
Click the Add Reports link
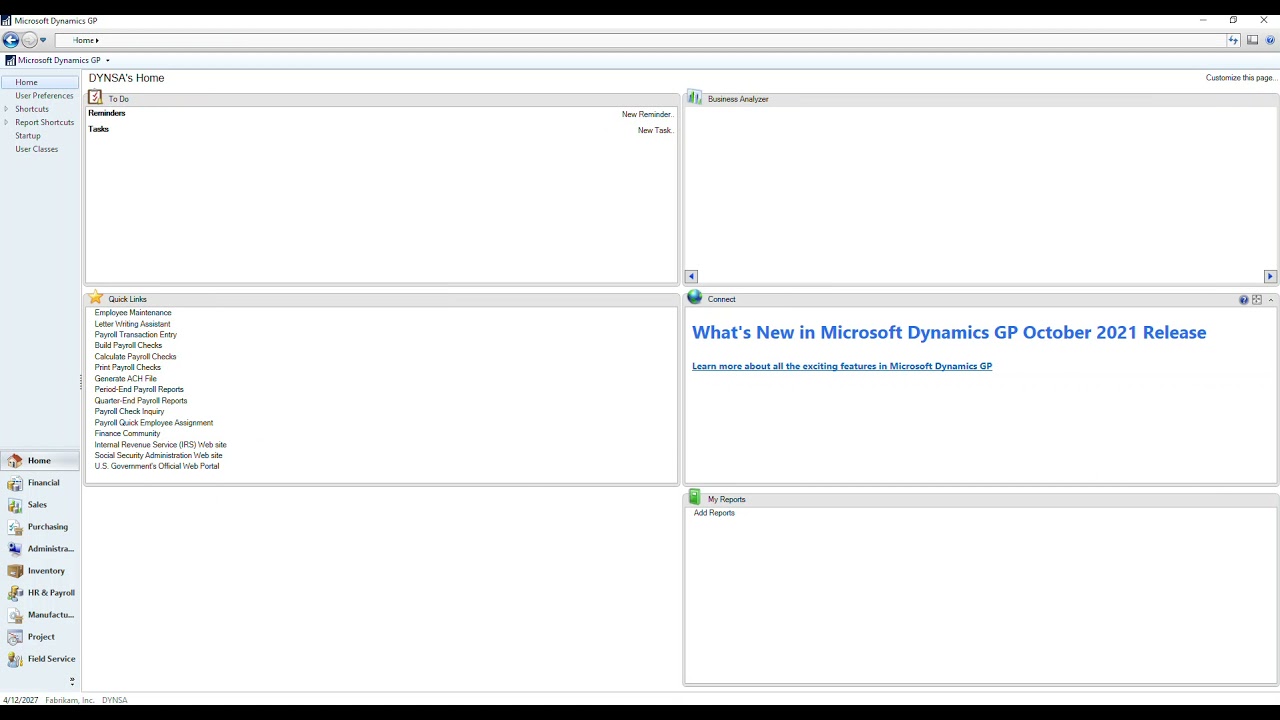[x=714, y=513]
